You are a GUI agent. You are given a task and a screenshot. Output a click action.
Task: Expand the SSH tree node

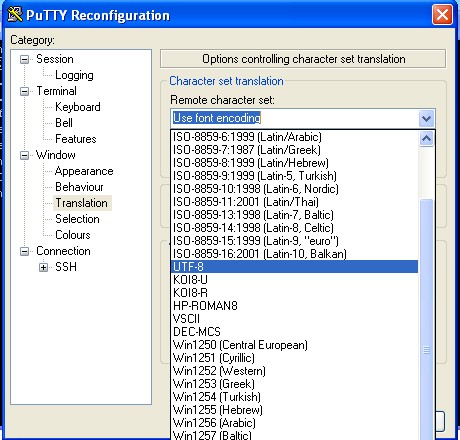(43, 267)
